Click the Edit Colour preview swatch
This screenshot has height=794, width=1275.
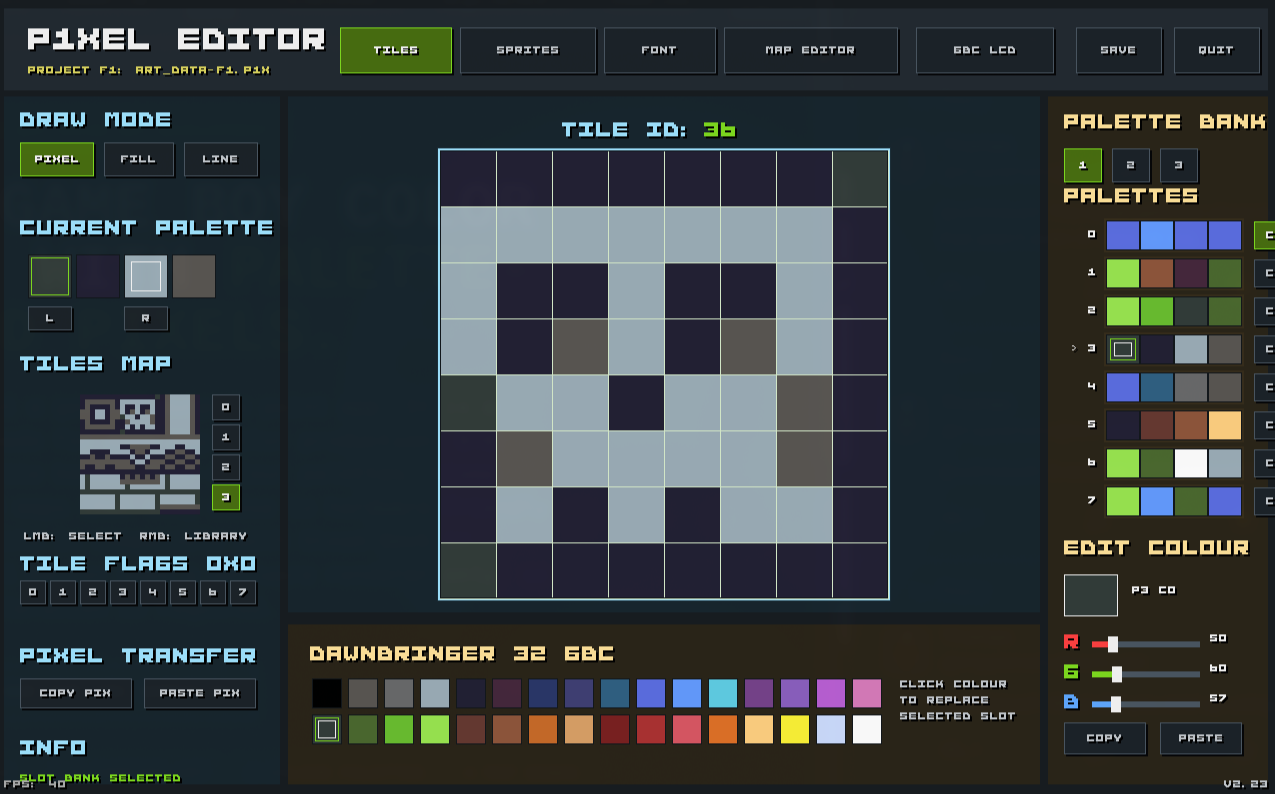[1091, 595]
